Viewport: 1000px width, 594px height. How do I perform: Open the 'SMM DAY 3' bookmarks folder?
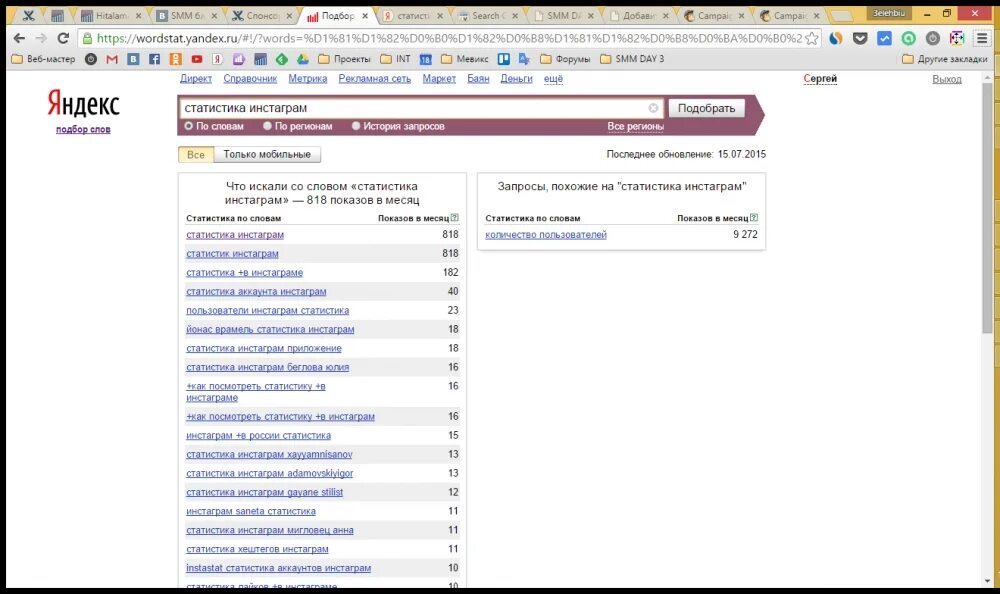(x=631, y=59)
